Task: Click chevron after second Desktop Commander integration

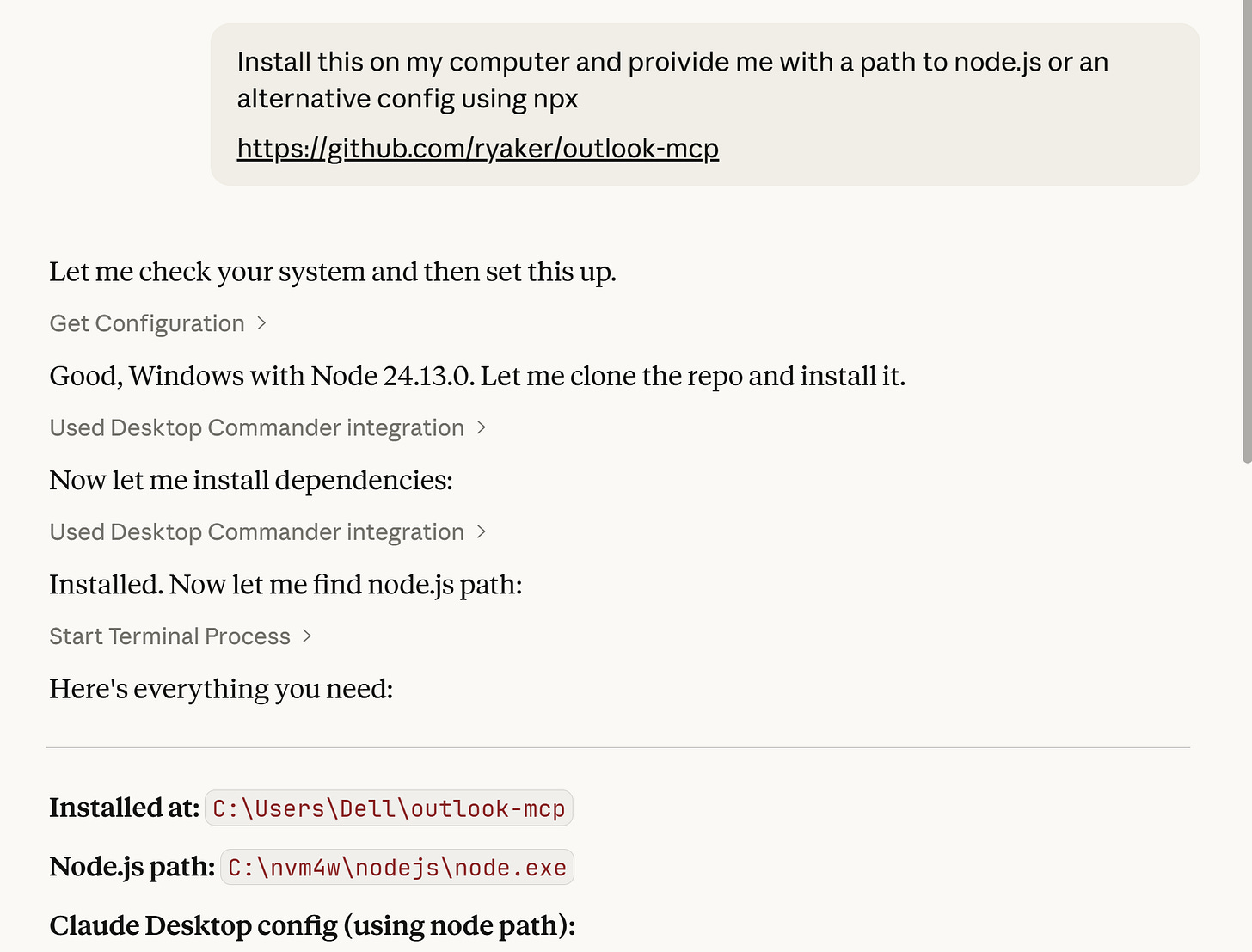Action: click(x=481, y=531)
